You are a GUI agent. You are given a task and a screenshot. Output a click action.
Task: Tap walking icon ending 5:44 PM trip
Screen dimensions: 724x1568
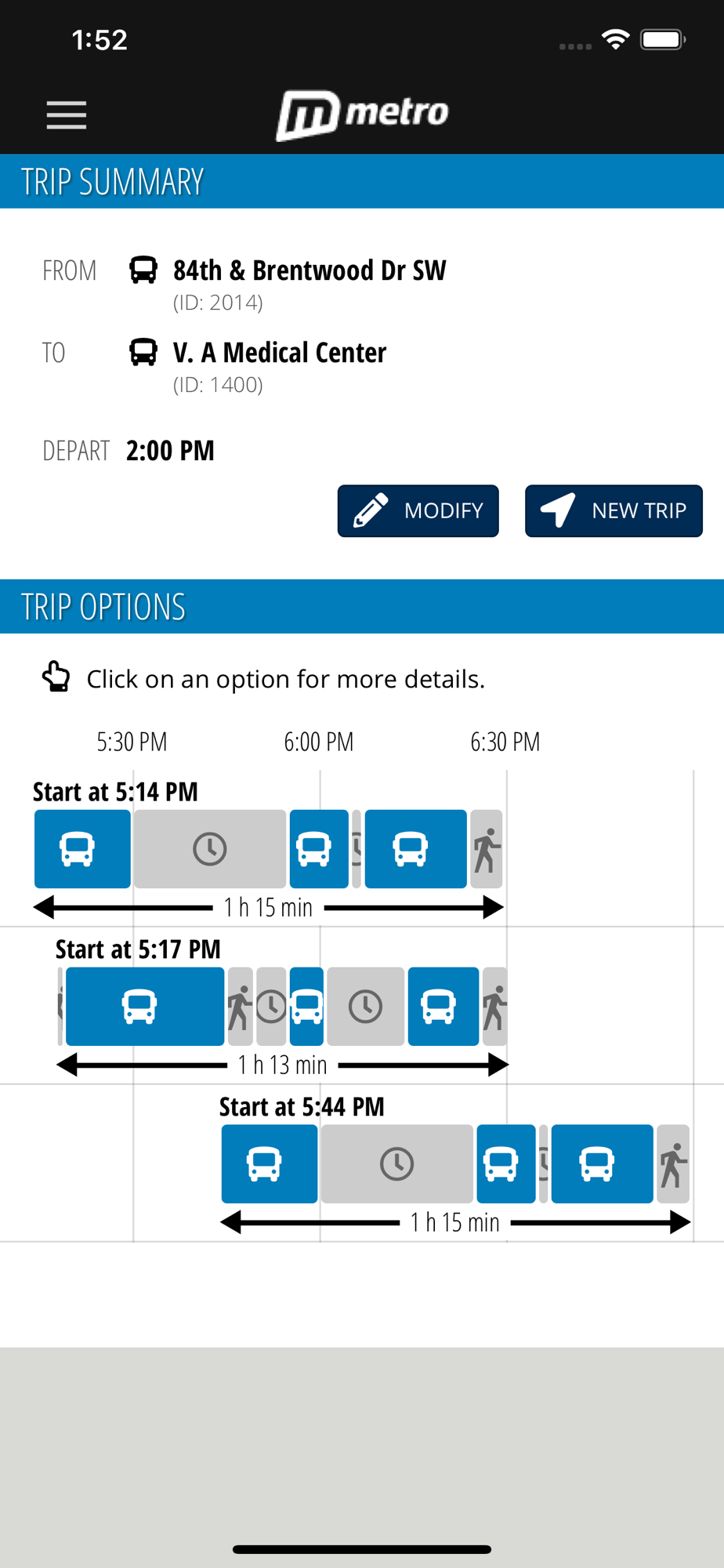pos(673,1164)
